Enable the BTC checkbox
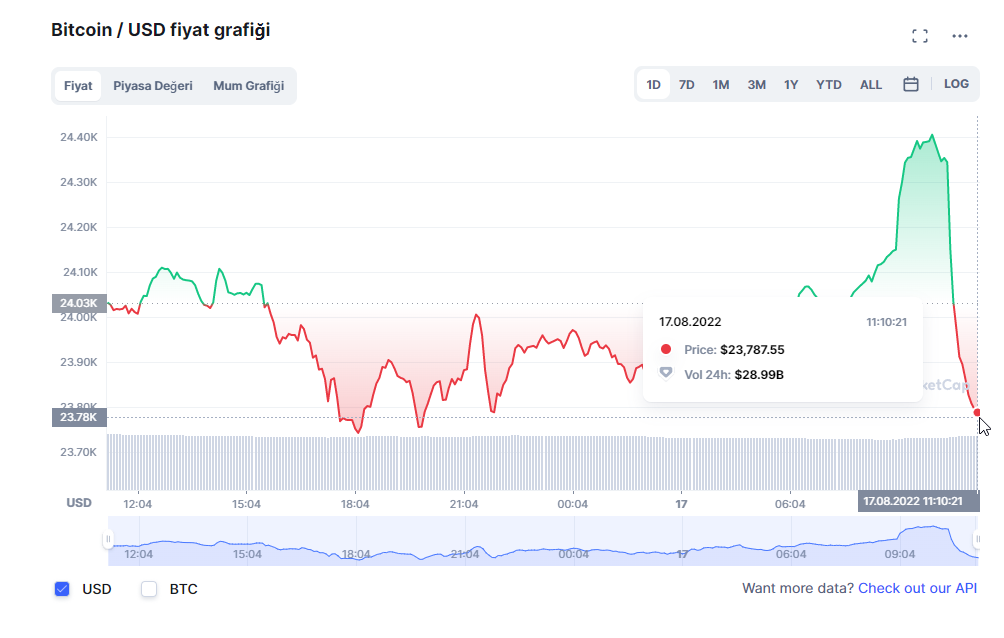 point(148,589)
